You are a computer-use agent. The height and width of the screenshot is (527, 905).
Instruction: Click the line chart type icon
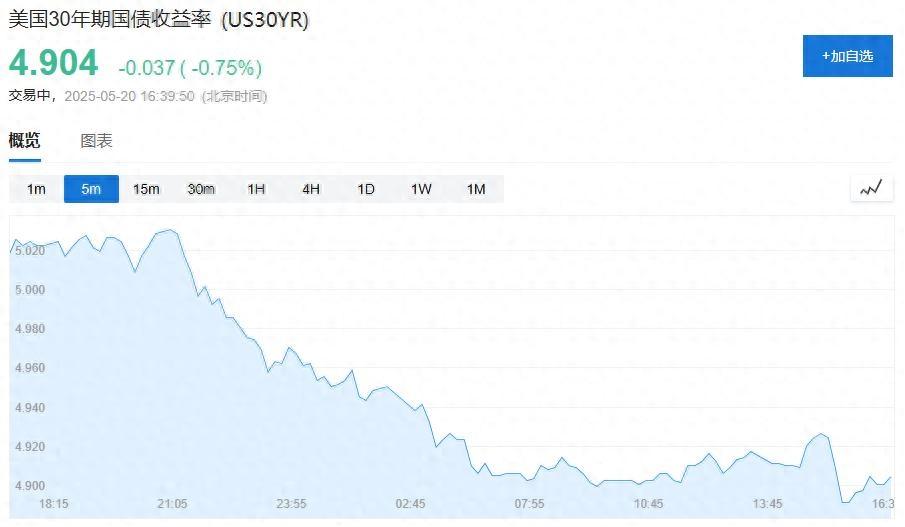point(870,188)
